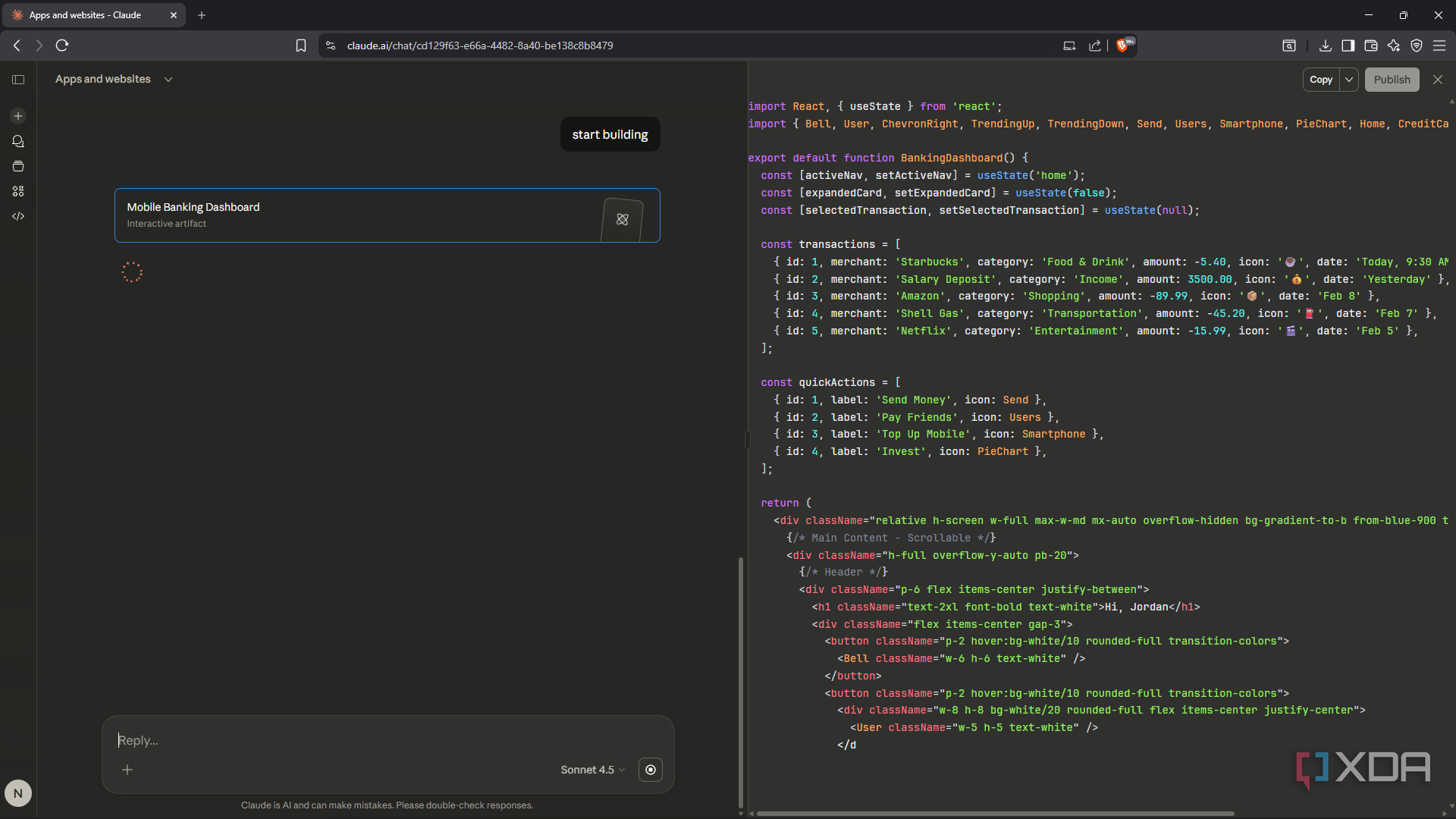This screenshot has height=819, width=1456.
Task: Expand the Apps and websites title dropdown
Action: [x=168, y=80]
